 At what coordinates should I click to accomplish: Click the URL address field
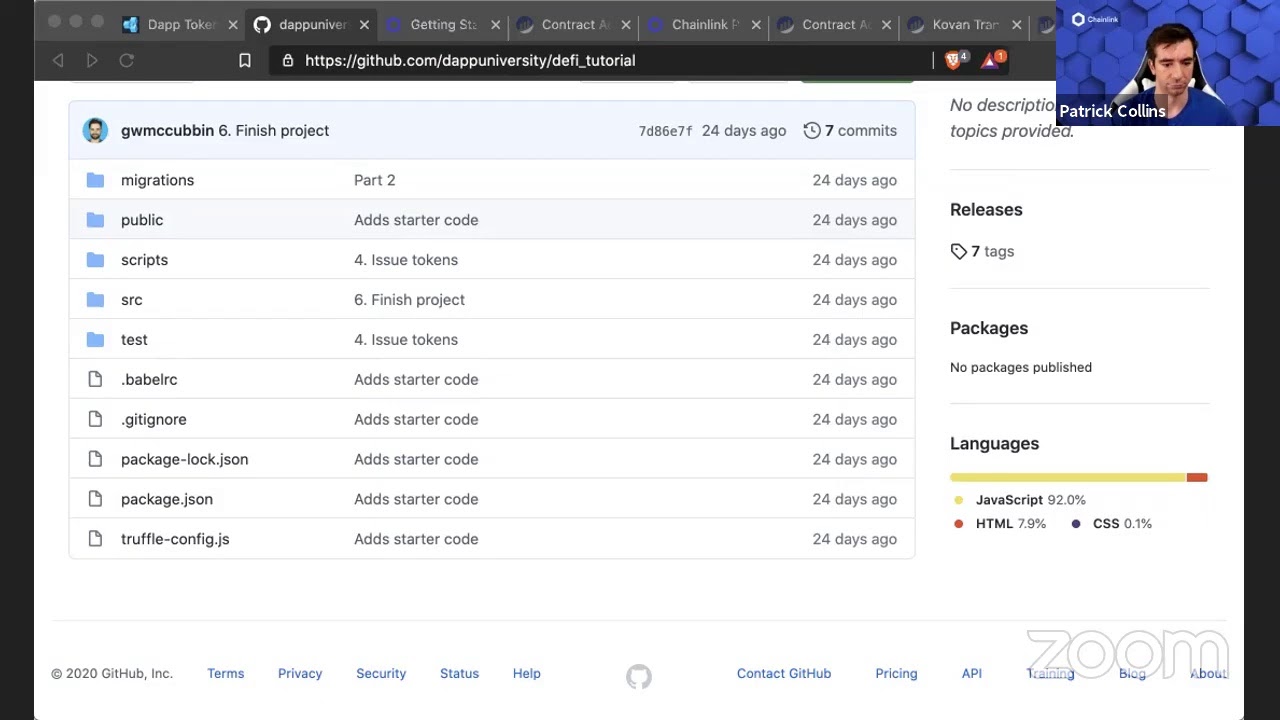tap(600, 61)
